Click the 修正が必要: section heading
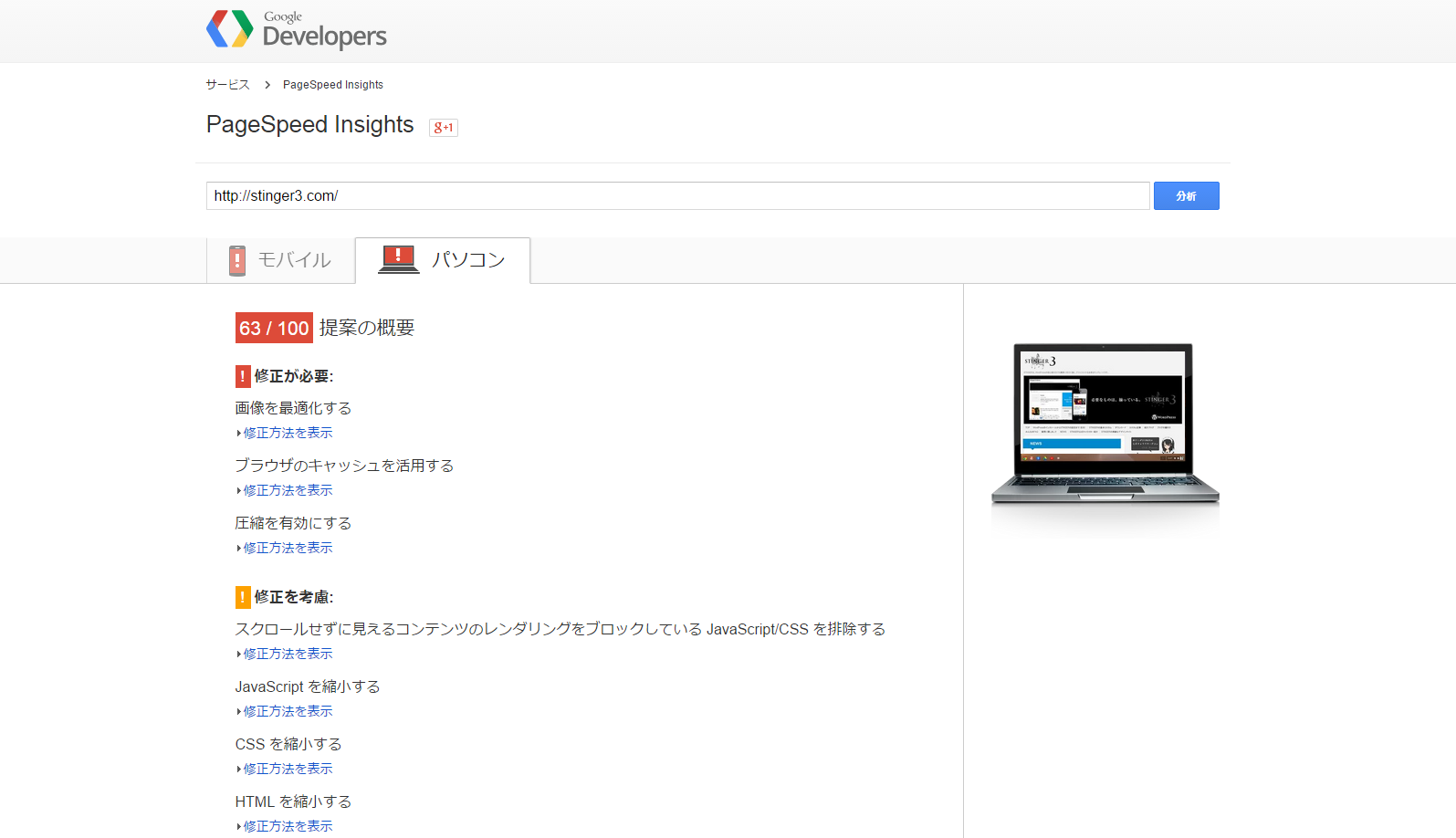The width and height of the screenshot is (1456, 838). pos(294,376)
